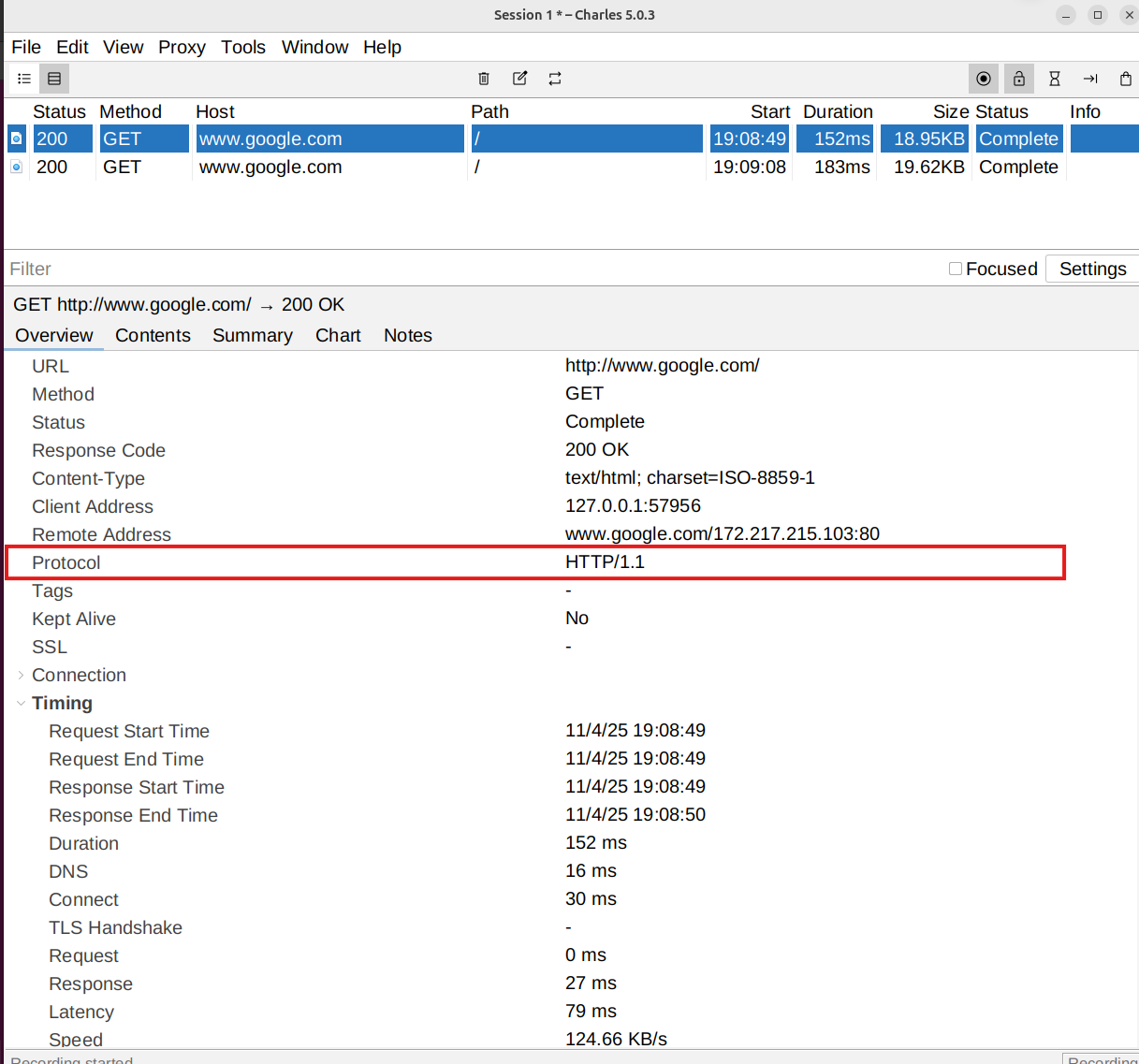The width and height of the screenshot is (1139, 1064).
Task: Switch to the Contents tab
Action: pos(153,335)
